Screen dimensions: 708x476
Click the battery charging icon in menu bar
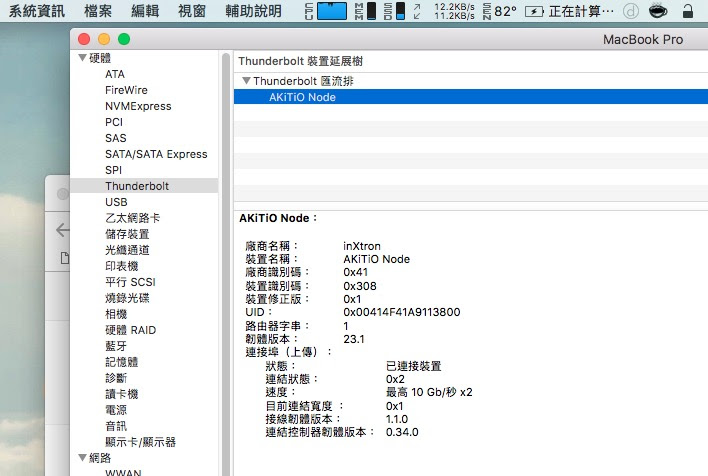[534, 11]
